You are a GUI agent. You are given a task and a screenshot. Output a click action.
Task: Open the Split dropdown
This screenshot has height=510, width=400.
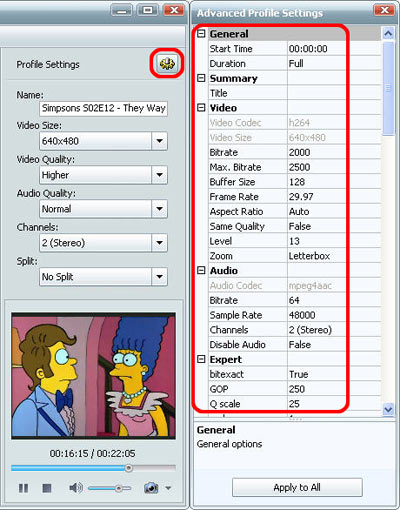pyautogui.click(x=159, y=276)
